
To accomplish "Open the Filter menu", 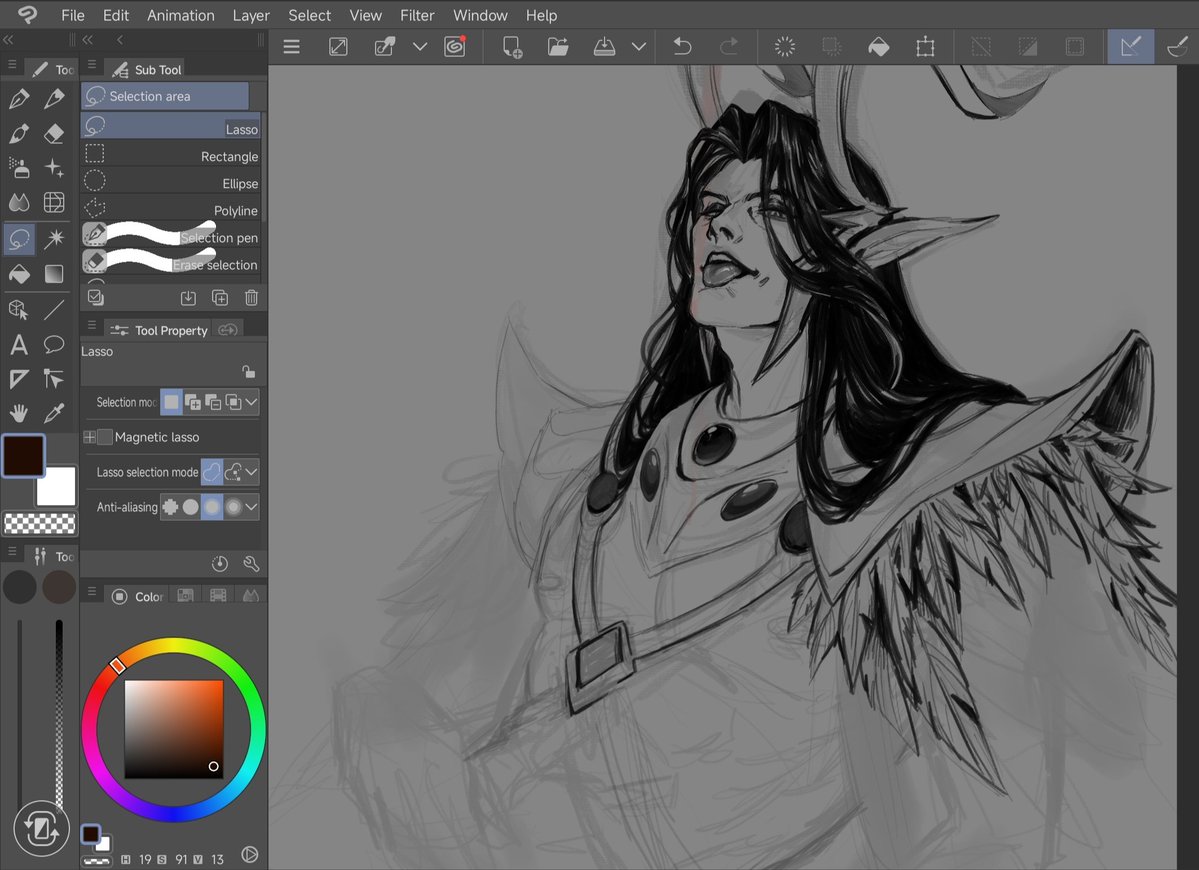I will tap(417, 15).
